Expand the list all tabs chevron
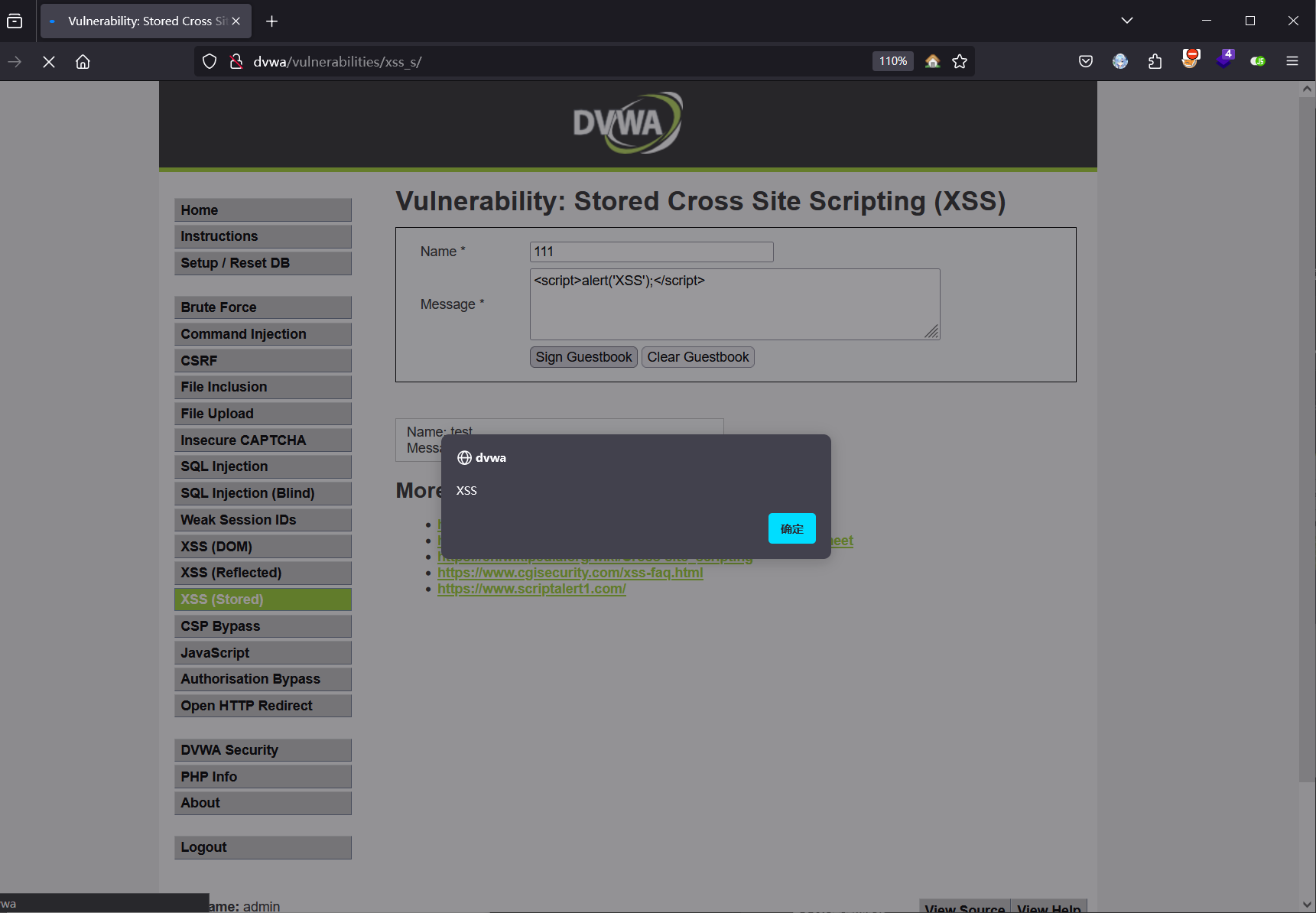1316x913 pixels. click(x=1126, y=21)
